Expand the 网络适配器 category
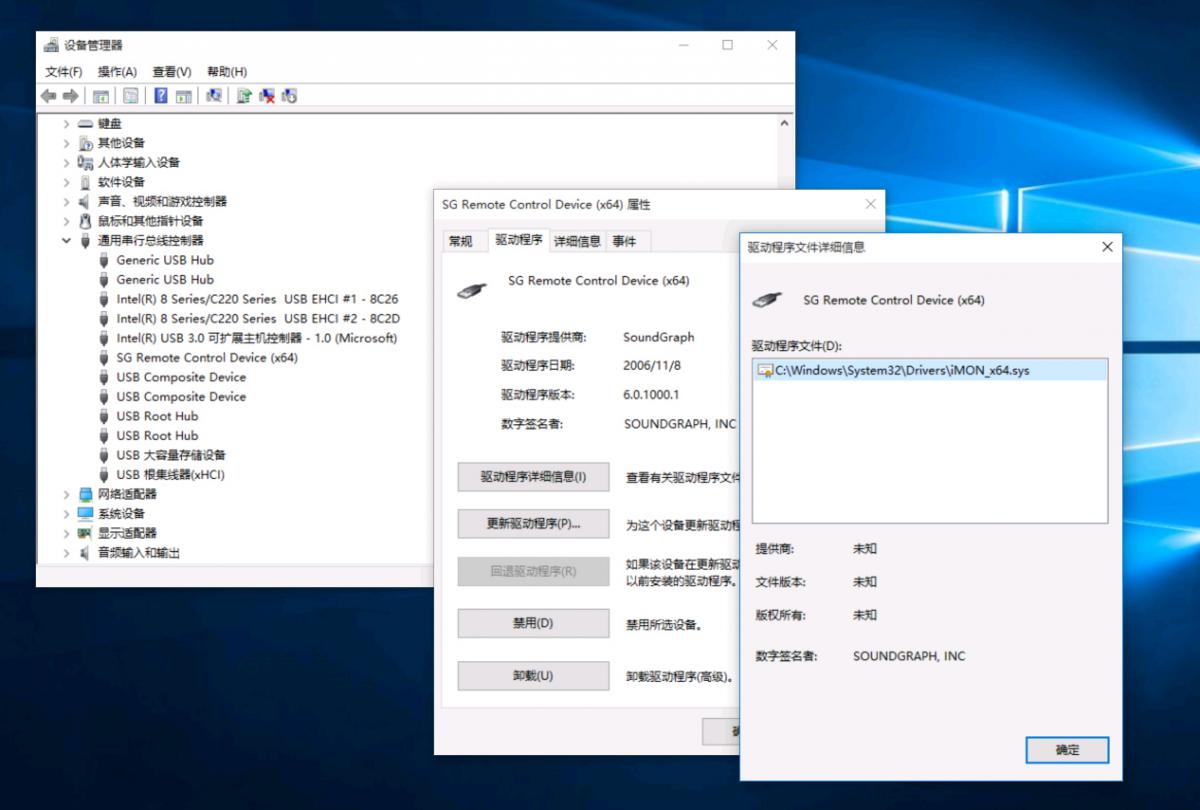This screenshot has height=810, width=1200. click(x=66, y=494)
